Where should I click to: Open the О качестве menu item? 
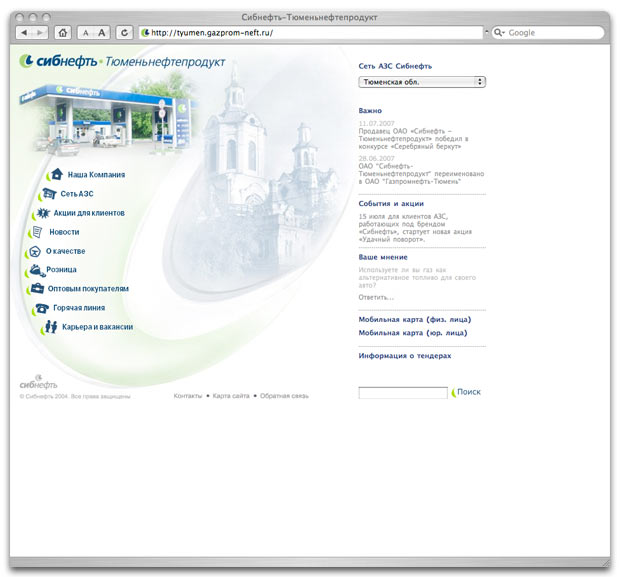point(65,251)
